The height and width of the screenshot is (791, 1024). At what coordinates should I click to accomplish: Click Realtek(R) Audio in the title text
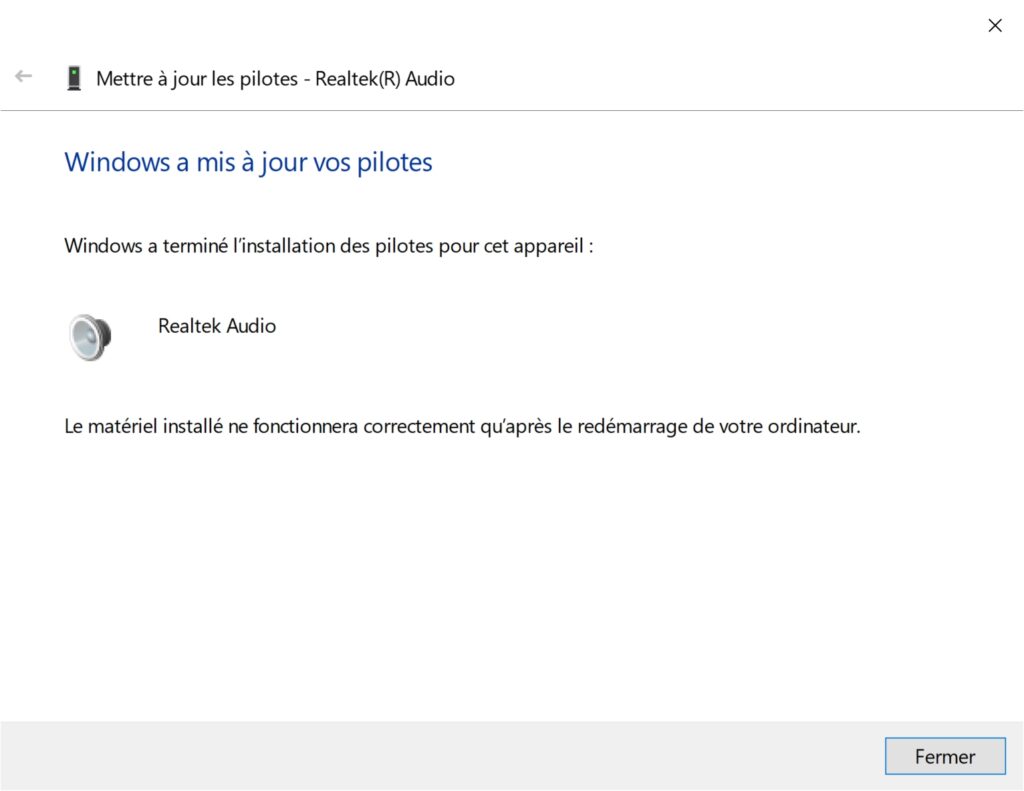click(385, 79)
